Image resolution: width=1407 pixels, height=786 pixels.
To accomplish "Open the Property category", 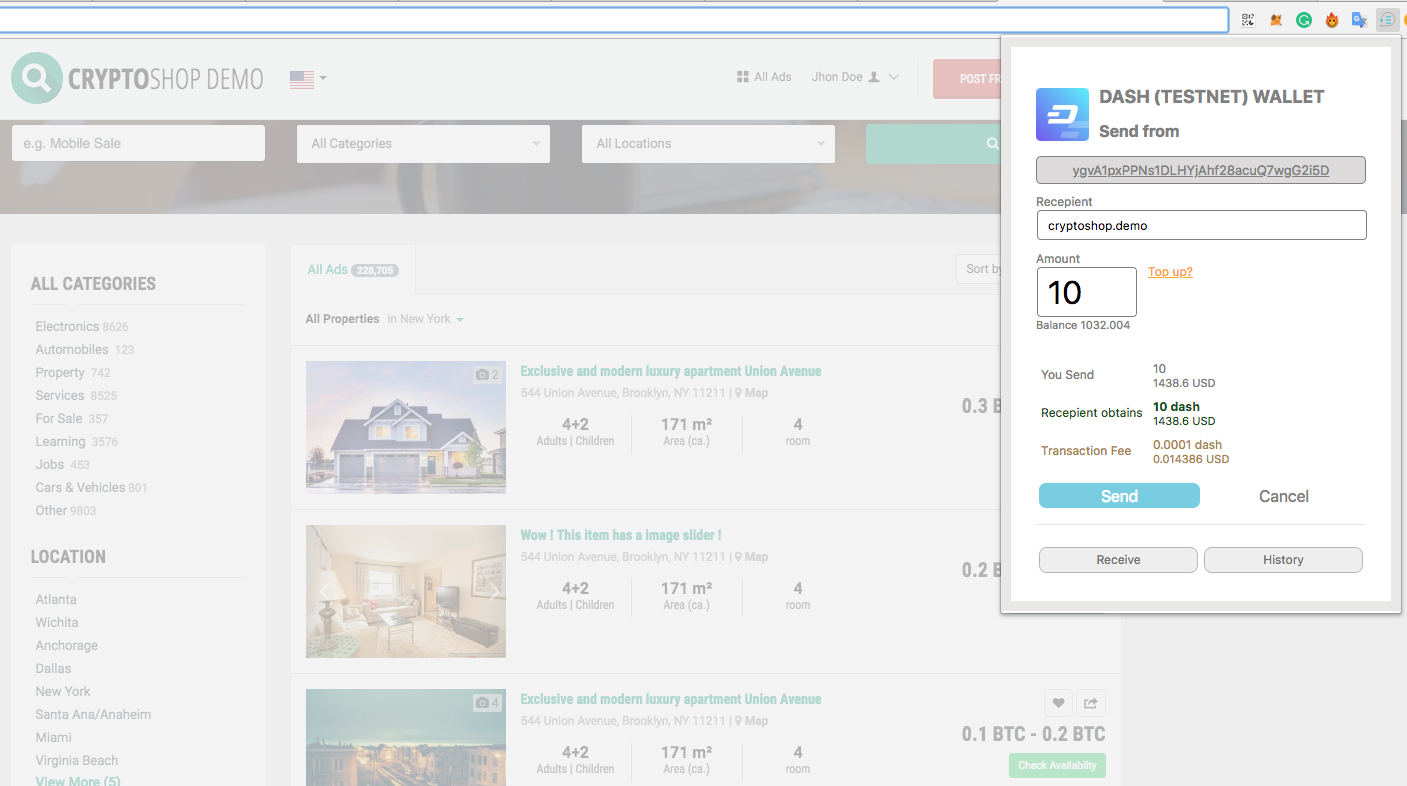I will point(60,372).
